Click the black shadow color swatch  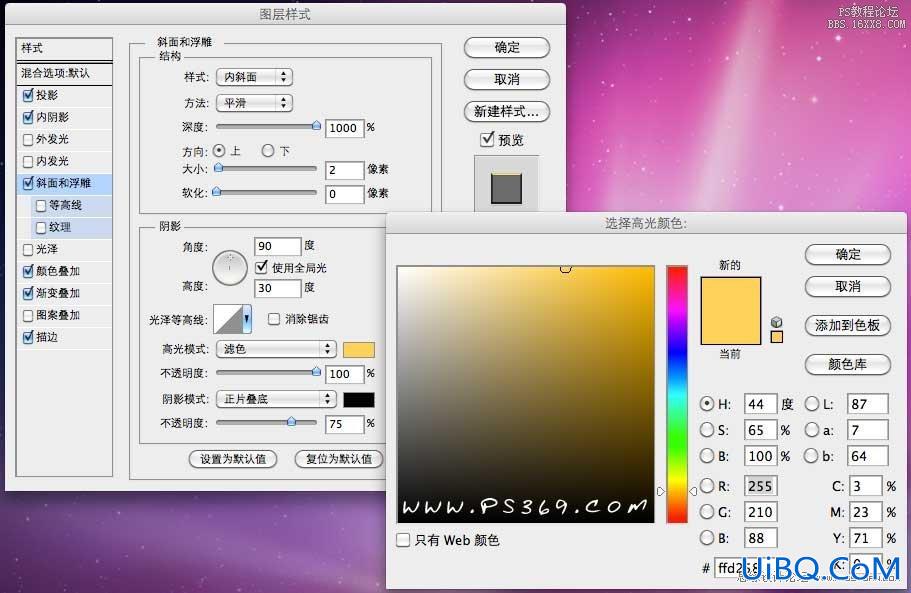pyautogui.click(x=358, y=400)
